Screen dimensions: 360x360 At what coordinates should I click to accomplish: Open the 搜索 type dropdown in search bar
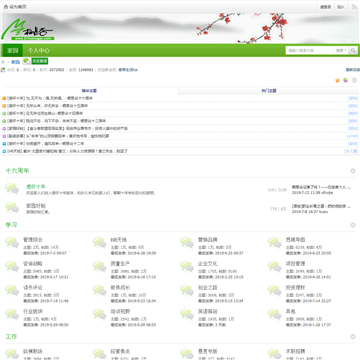coord(341,50)
